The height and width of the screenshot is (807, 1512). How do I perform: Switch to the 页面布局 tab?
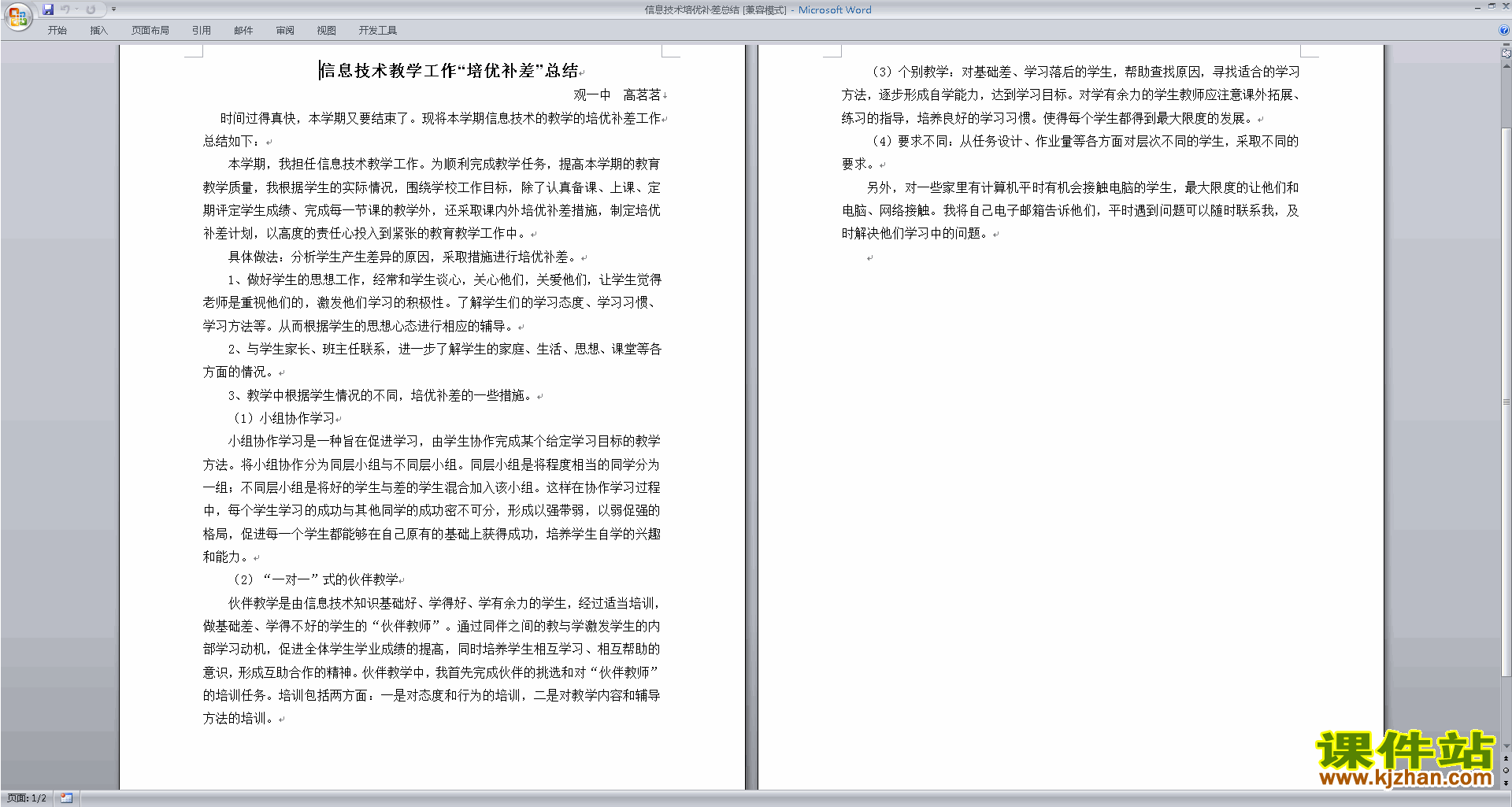coord(150,30)
